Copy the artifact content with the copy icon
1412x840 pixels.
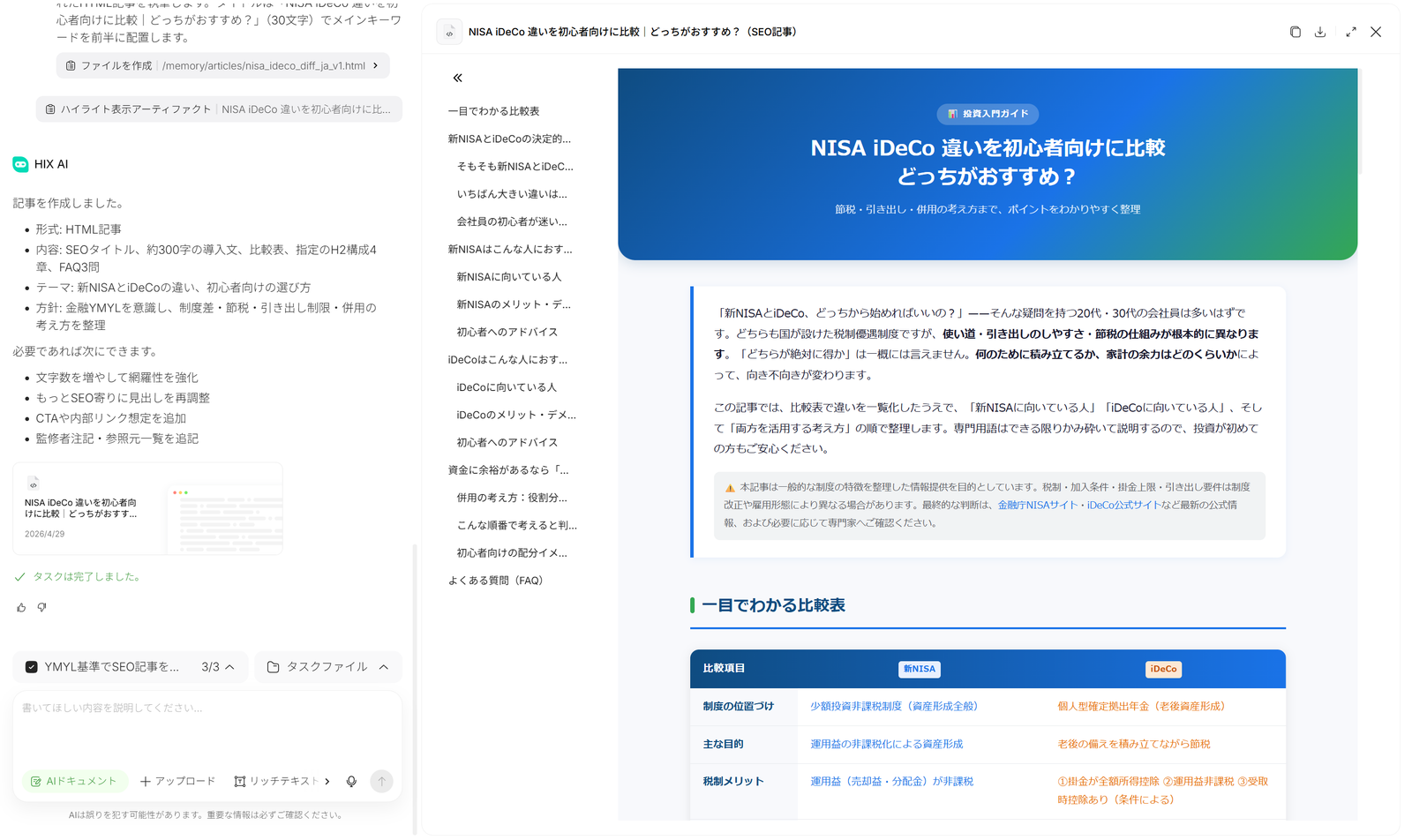(1295, 32)
